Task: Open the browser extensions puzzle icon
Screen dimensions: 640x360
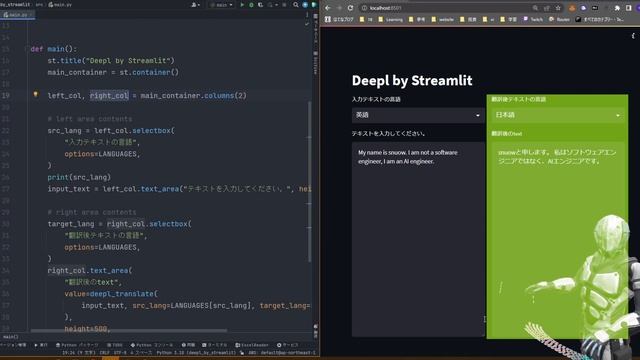Action: point(617,8)
